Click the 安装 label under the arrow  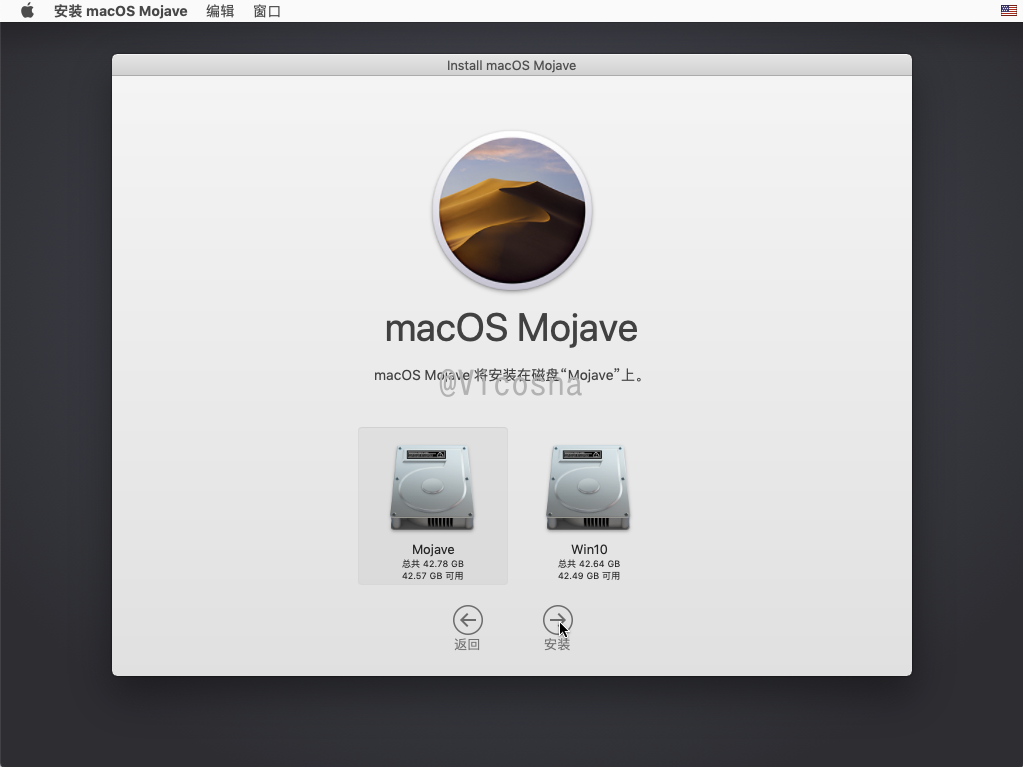click(x=557, y=644)
